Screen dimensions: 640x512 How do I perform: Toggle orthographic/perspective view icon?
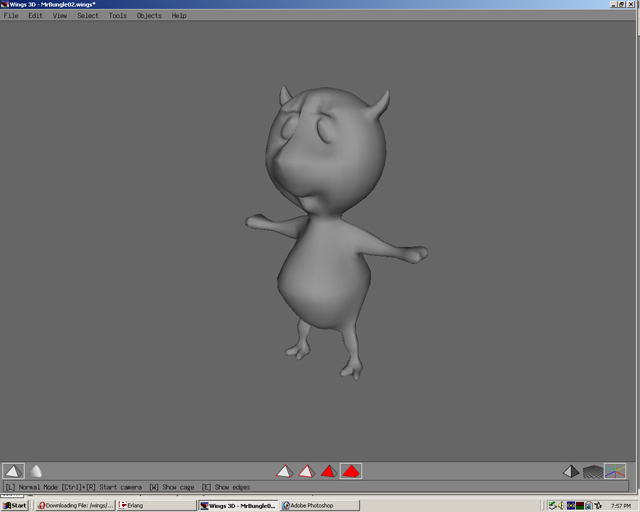click(x=571, y=471)
